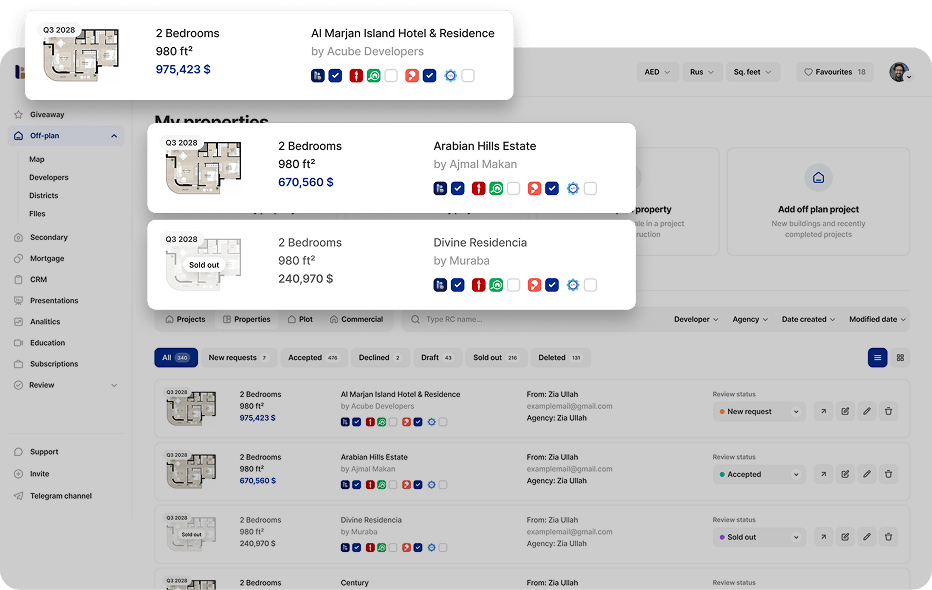Open the Giveaway star icon in sidebar
Viewport: 932px width, 590px height.
pos(18,115)
